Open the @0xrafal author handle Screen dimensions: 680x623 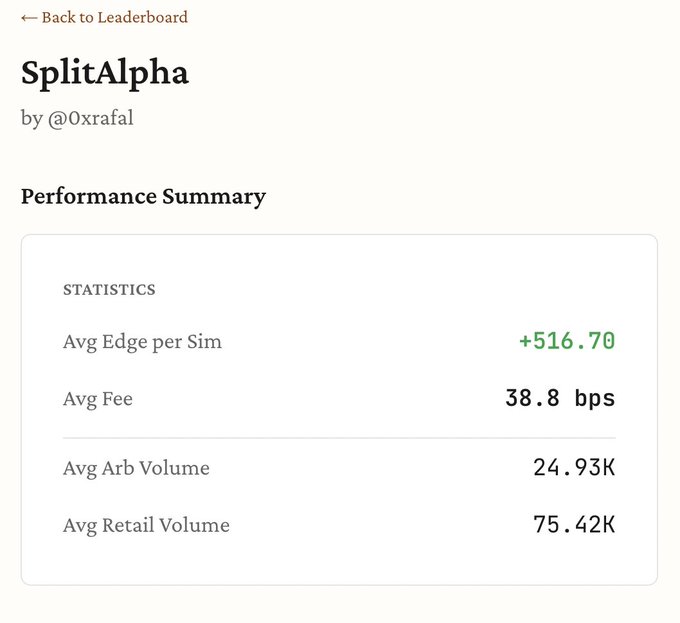[90, 118]
